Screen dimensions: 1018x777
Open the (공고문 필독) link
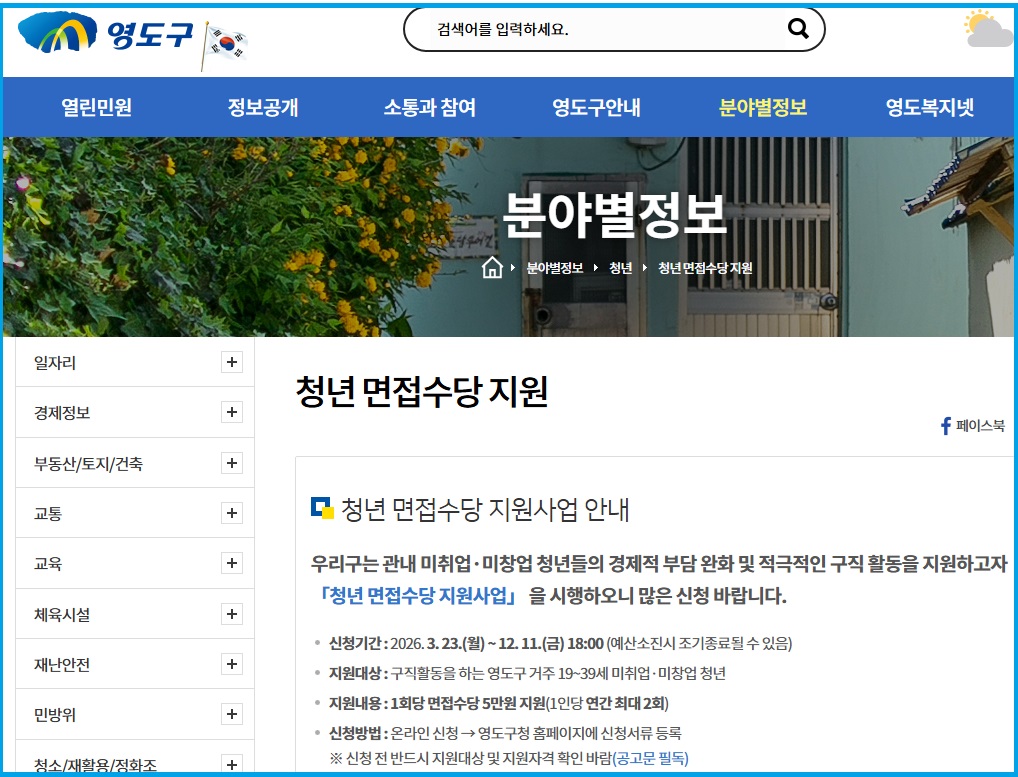(651, 758)
